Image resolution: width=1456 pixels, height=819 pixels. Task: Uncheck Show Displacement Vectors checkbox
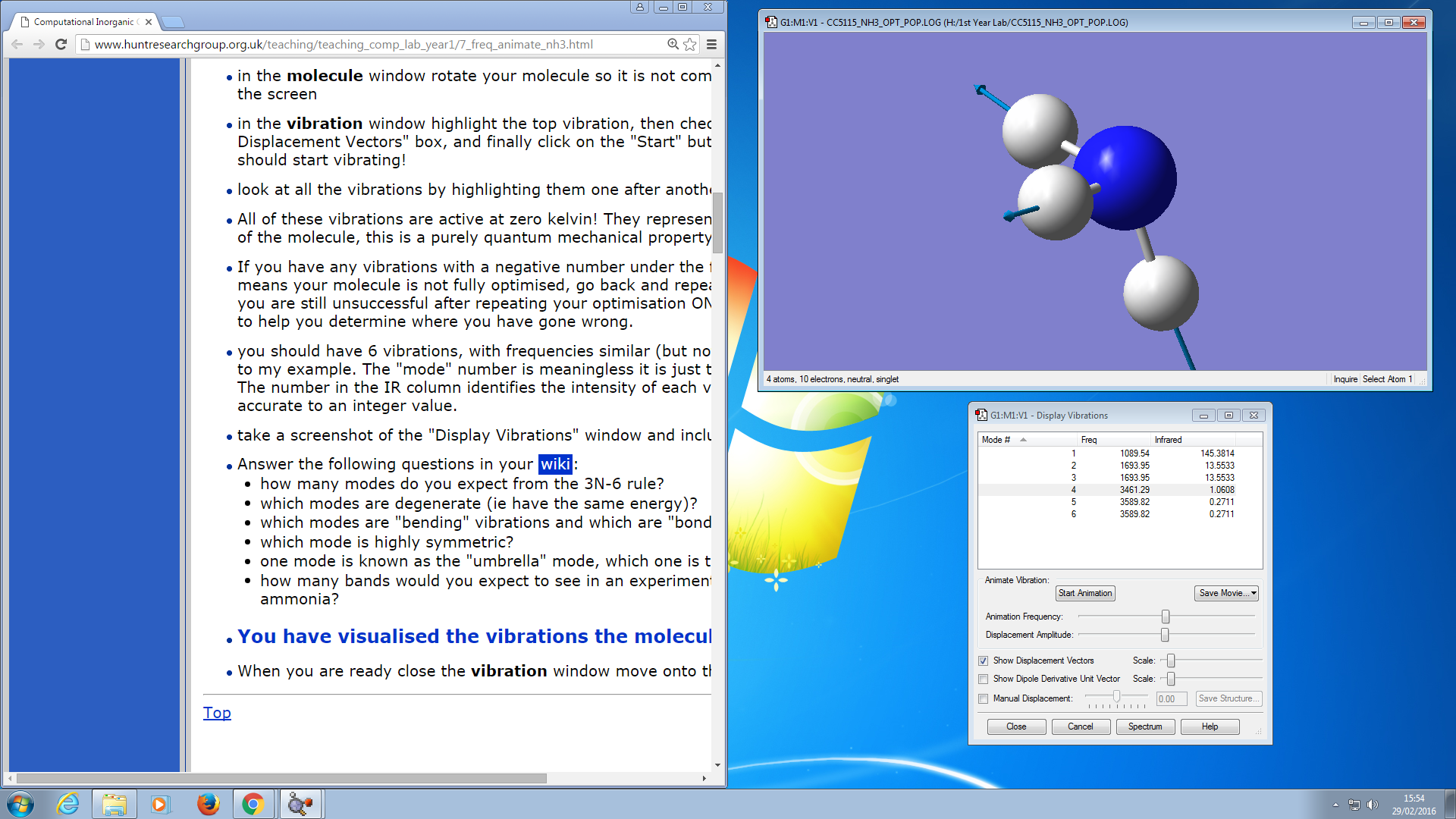[x=984, y=661]
